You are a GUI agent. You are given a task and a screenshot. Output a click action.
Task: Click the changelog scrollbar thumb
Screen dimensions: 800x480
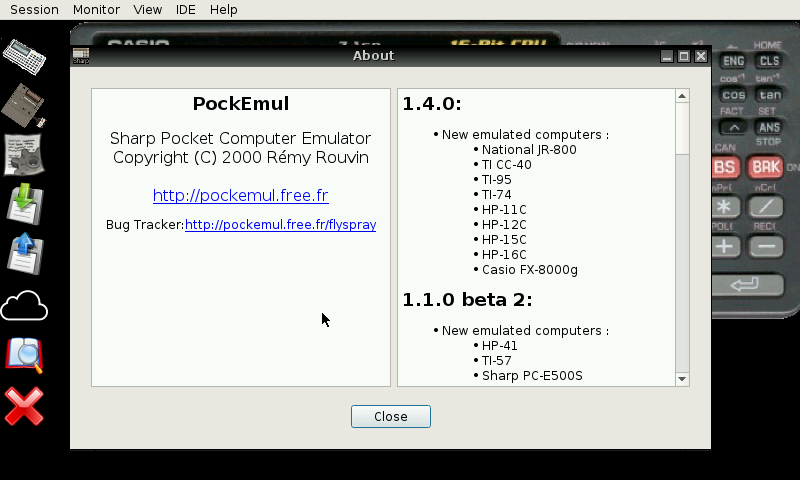click(682, 128)
